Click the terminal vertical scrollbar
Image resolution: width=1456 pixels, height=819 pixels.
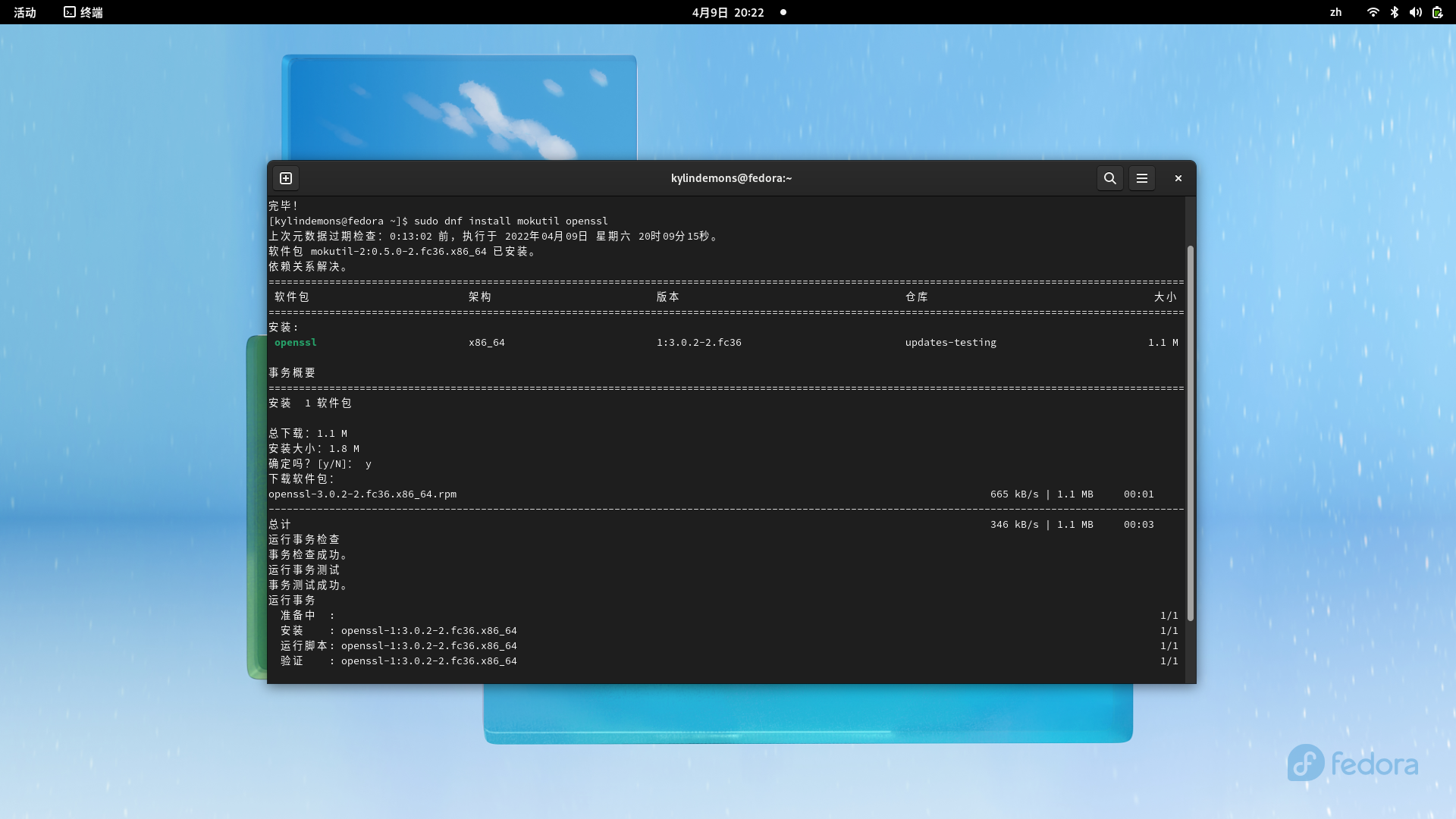(x=1190, y=432)
